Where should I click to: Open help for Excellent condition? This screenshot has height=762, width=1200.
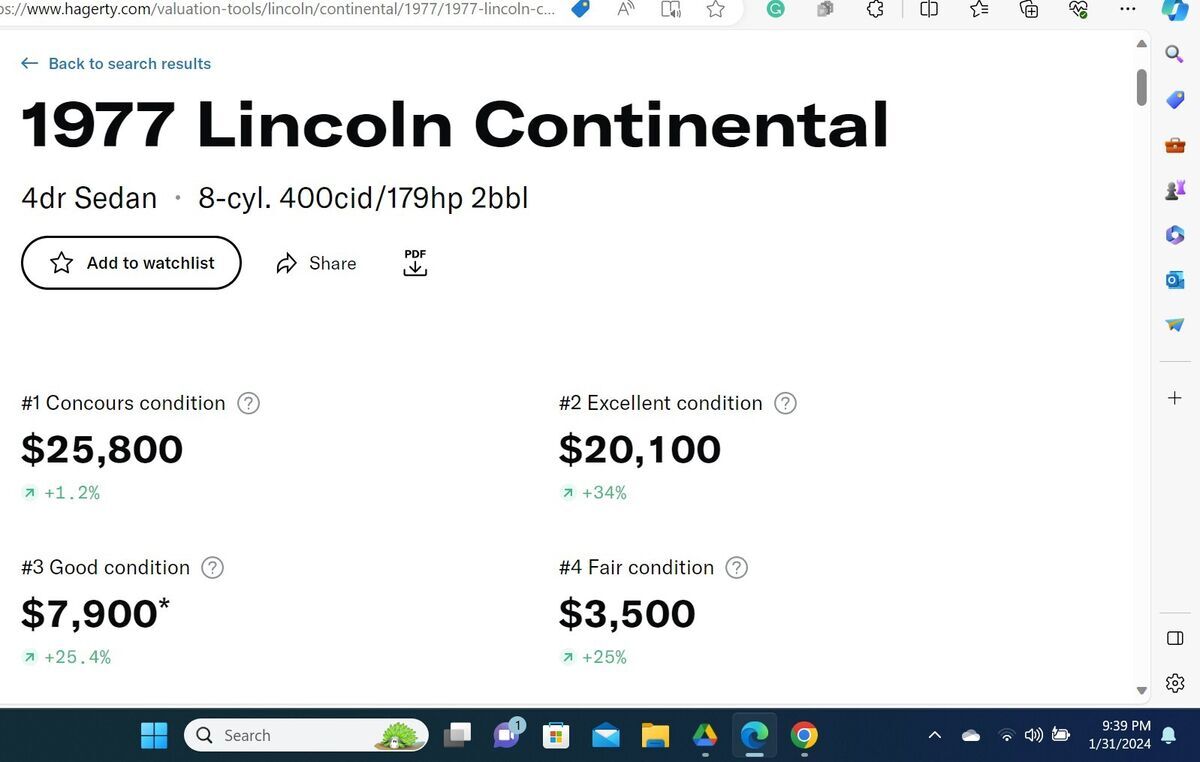[x=786, y=403]
